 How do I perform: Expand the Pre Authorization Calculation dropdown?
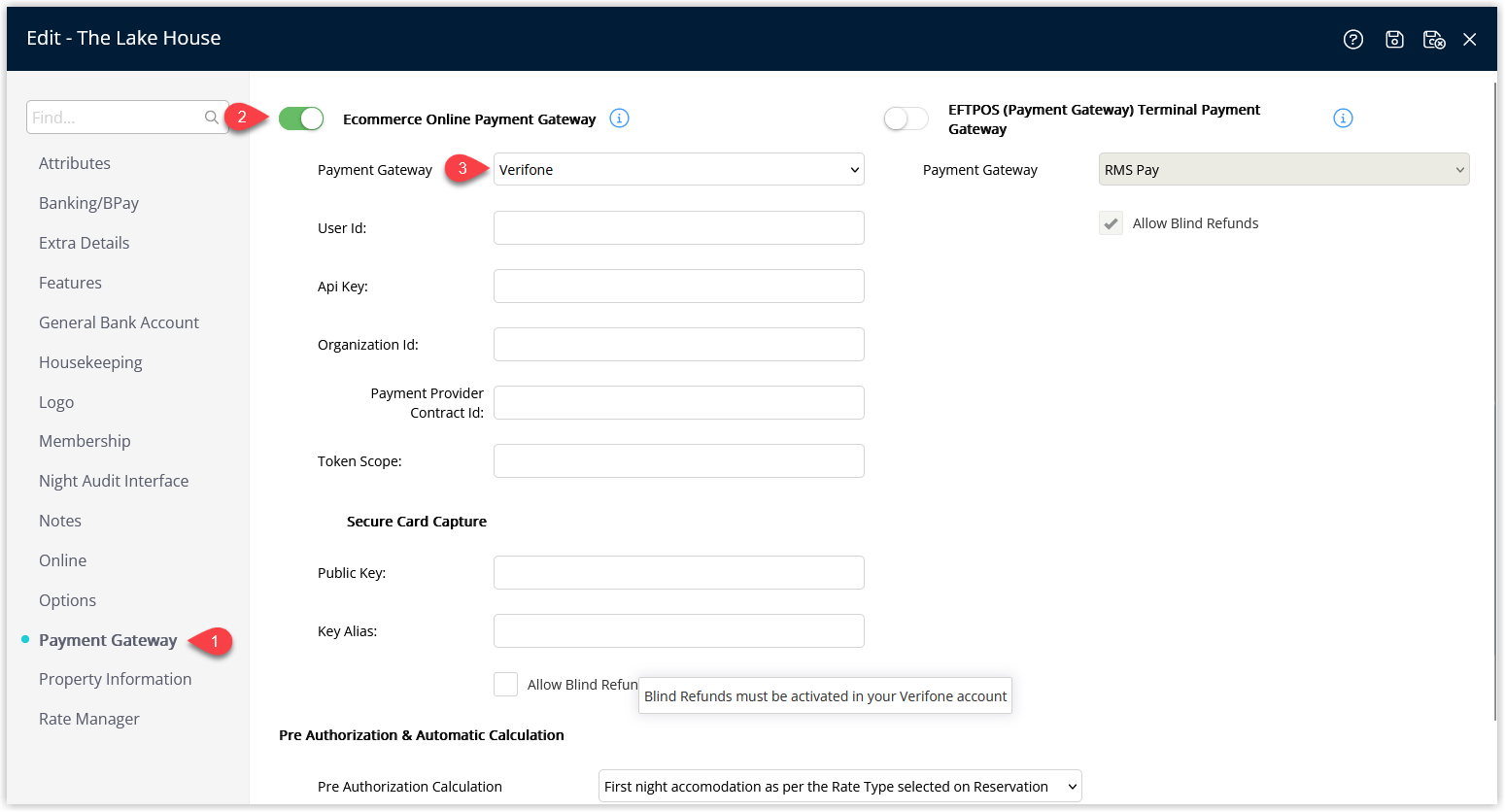click(x=840, y=787)
